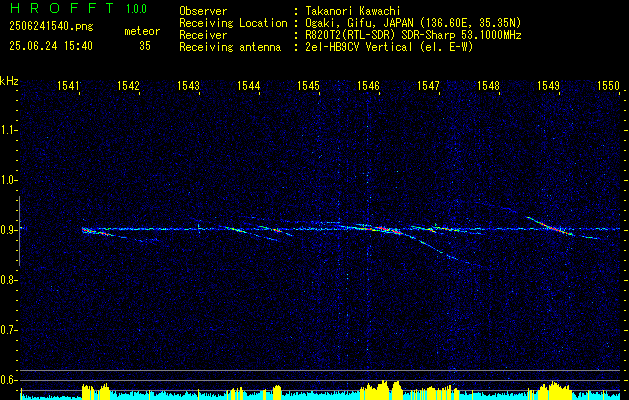Click the 1545 time marker
629x400 pixels.
[x=308, y=85]
